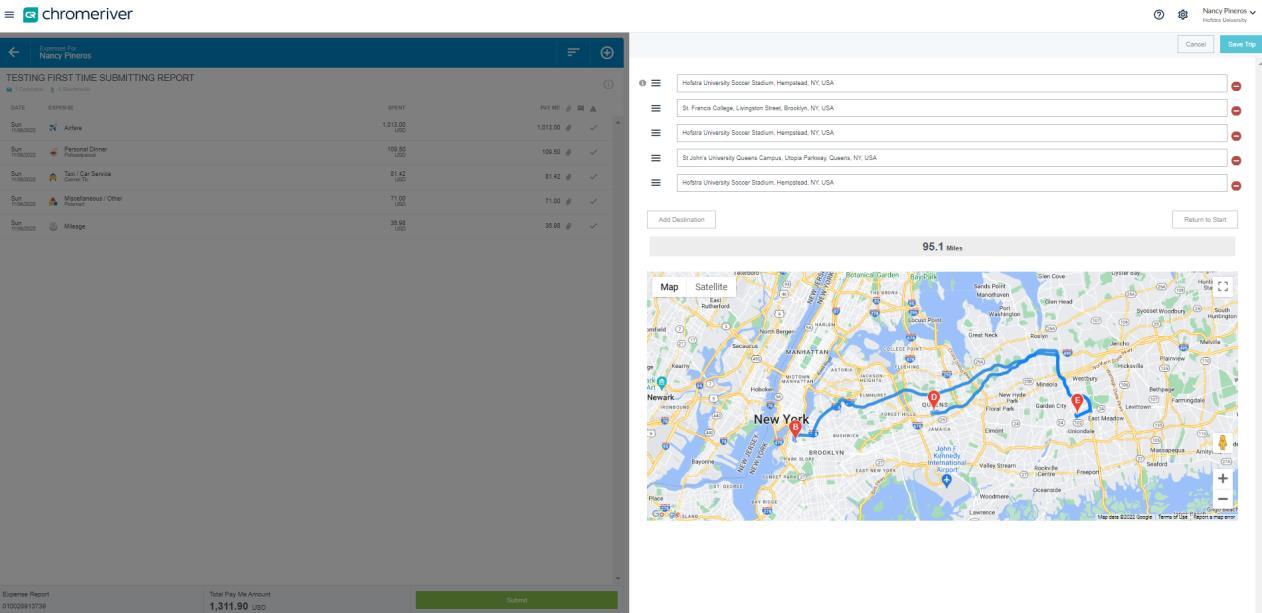The width and height of the screenshot is (1262, 613).
Task: Open attachment clip on Airfare row
Action: 569,127
